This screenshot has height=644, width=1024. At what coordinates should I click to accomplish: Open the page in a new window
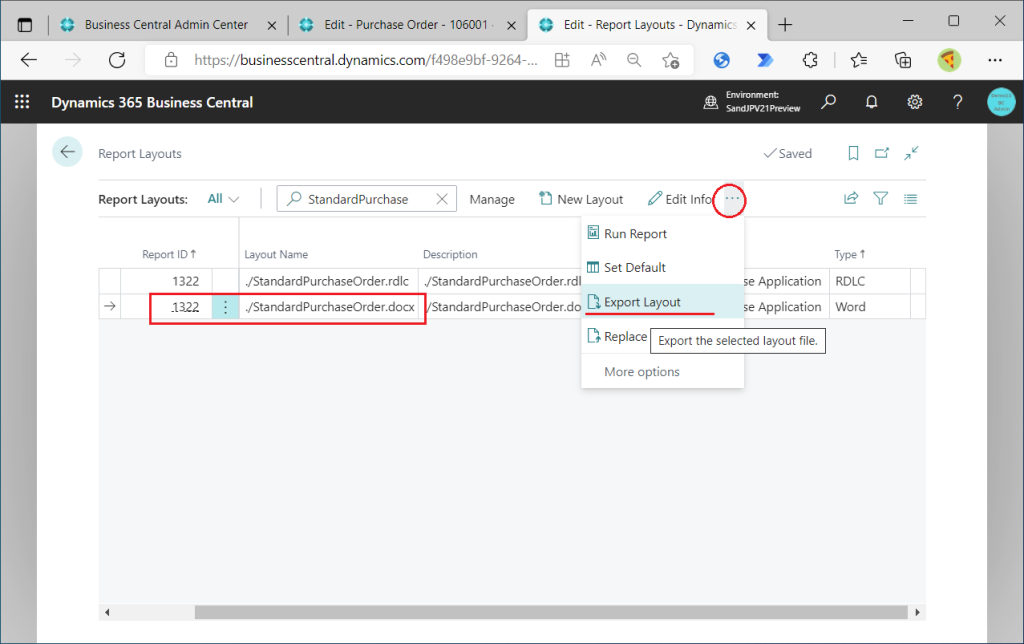(882, 153)
